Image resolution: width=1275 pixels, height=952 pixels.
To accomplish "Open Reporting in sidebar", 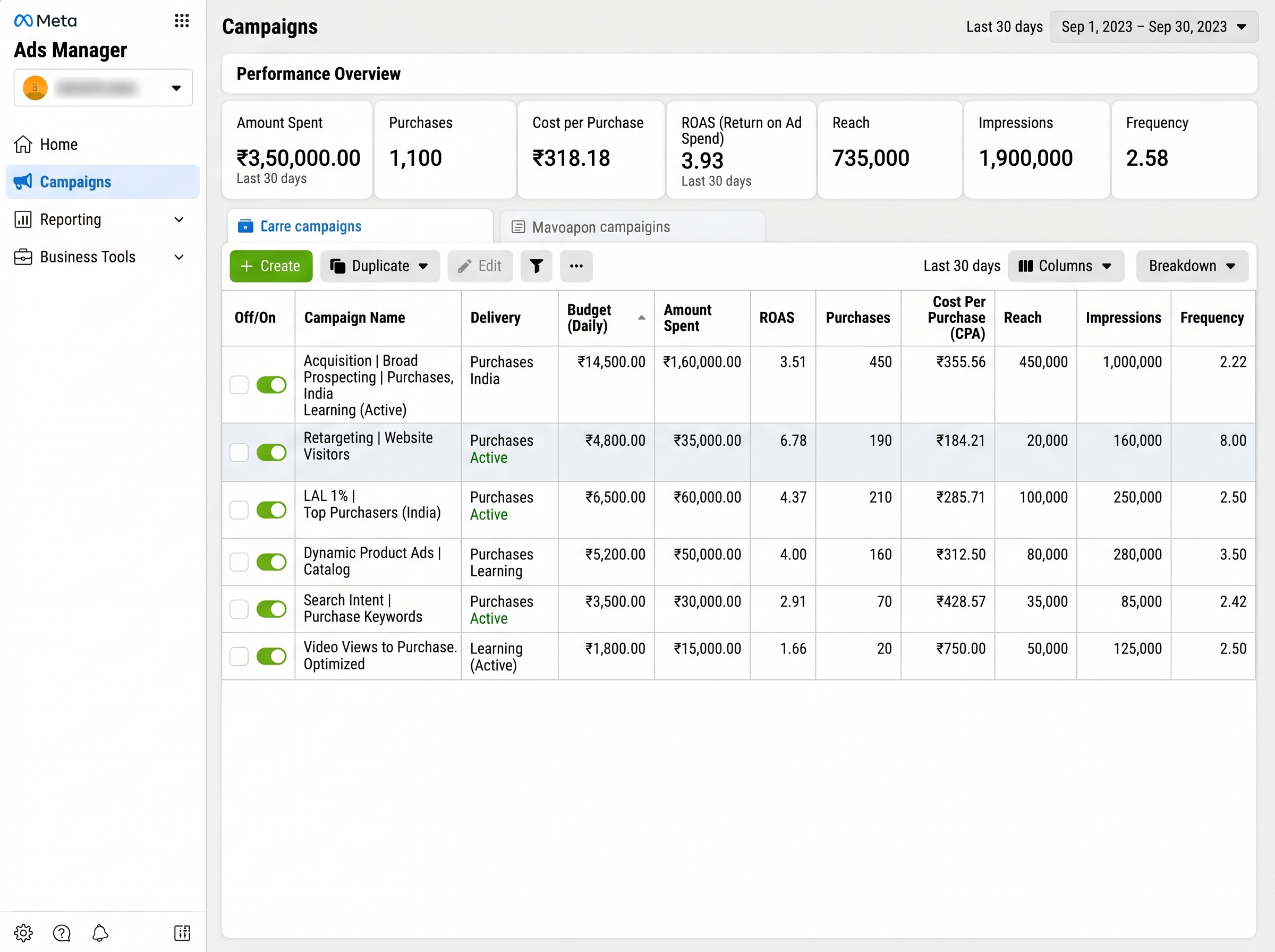I will [103, 219].
